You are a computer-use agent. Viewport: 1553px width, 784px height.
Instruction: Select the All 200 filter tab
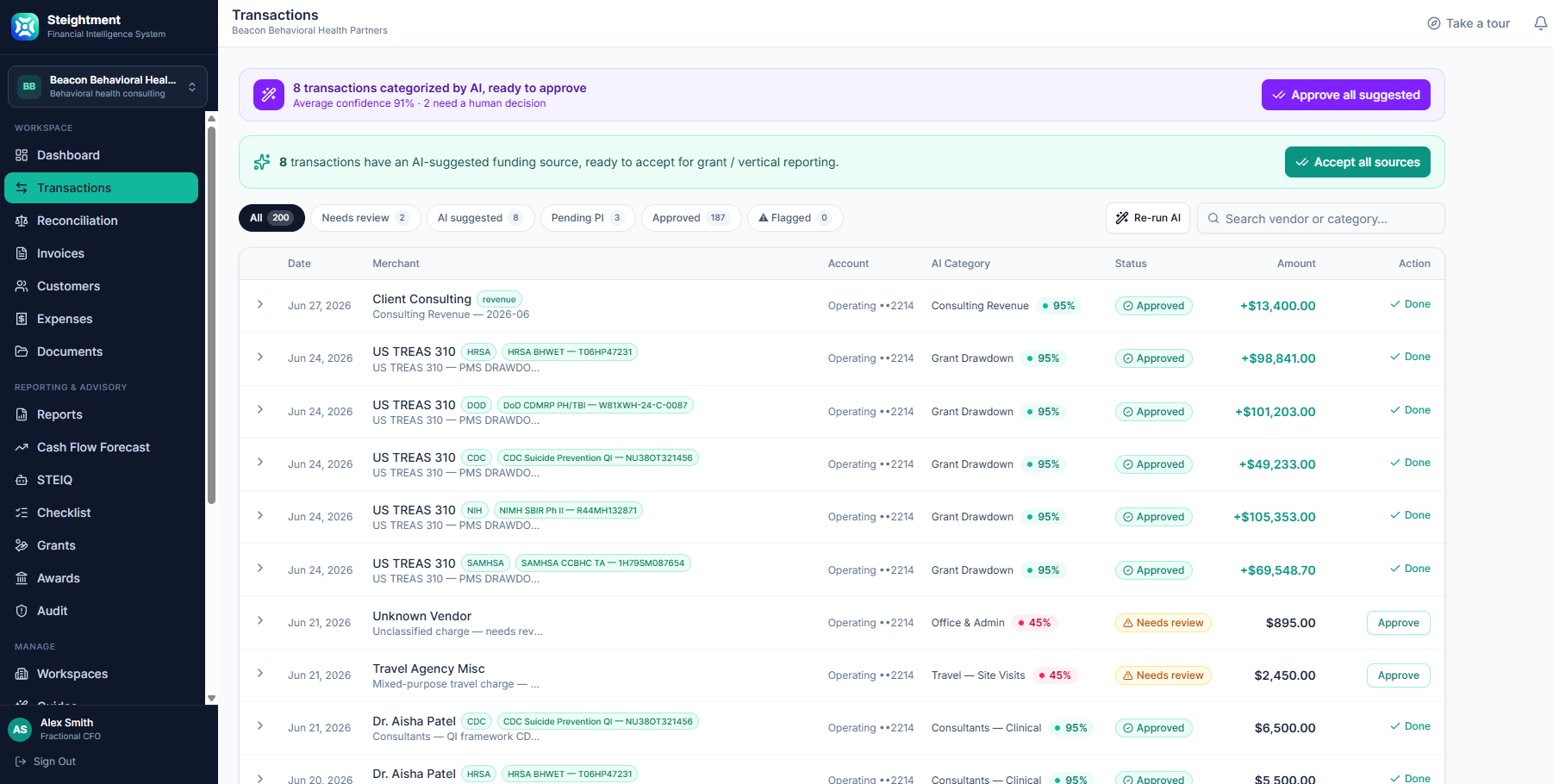271,218
